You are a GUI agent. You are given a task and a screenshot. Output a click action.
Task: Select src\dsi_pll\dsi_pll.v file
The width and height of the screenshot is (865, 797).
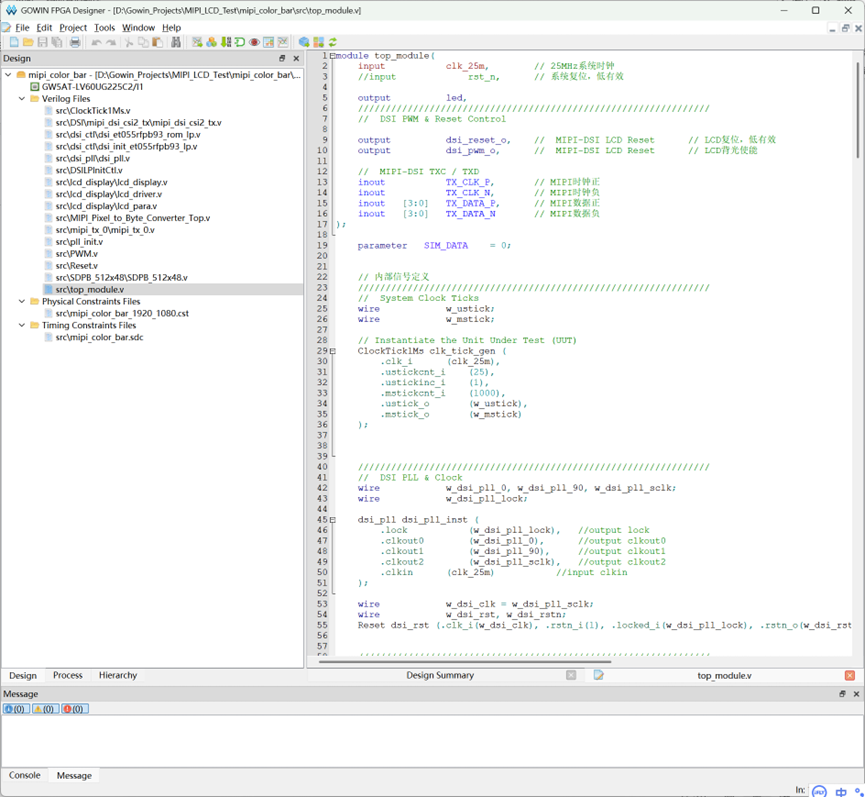pos(93,158)
